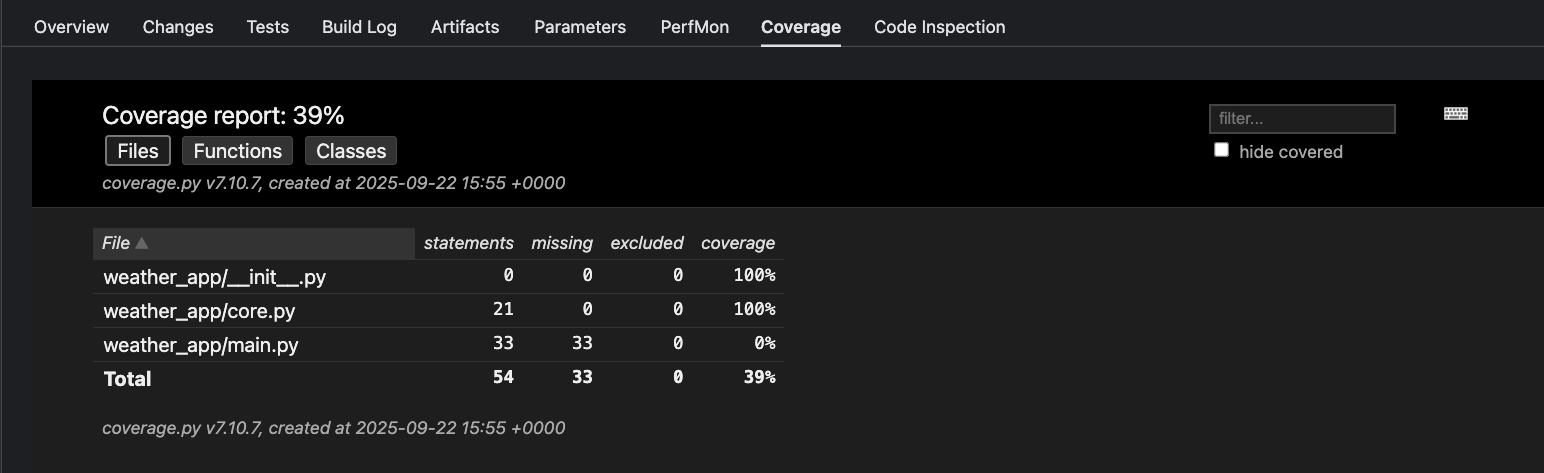Open weather_app/main.py file report
The width and height of the screenshot is (1544, 473).
click(x=201, y=345)
